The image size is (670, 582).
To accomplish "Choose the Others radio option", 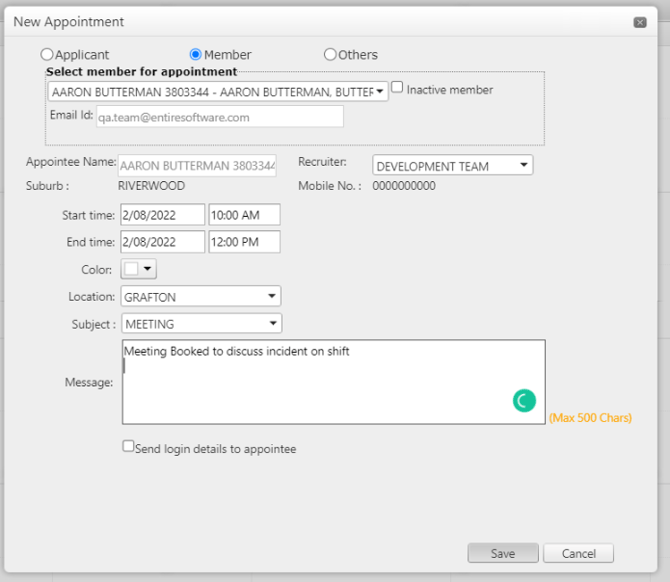I will pos(330,54).
